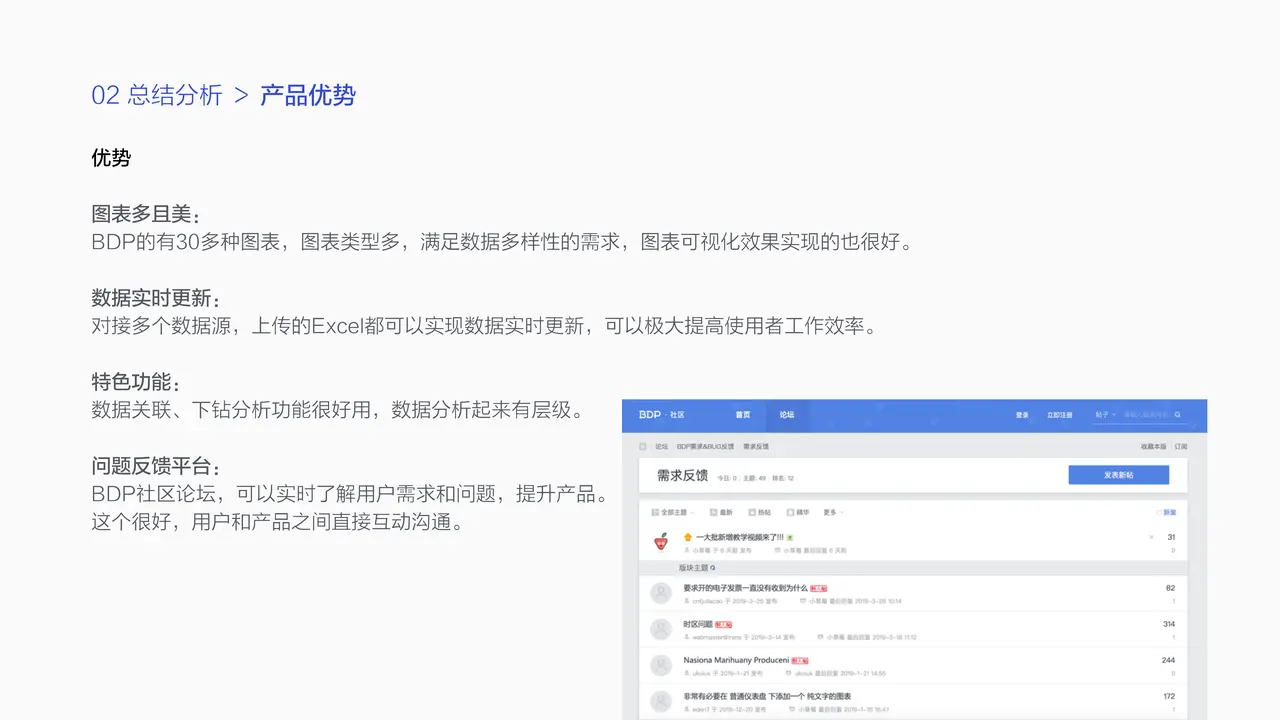Click the red tag beside 时区问题
1280x720 pixels.
[724, 624]
